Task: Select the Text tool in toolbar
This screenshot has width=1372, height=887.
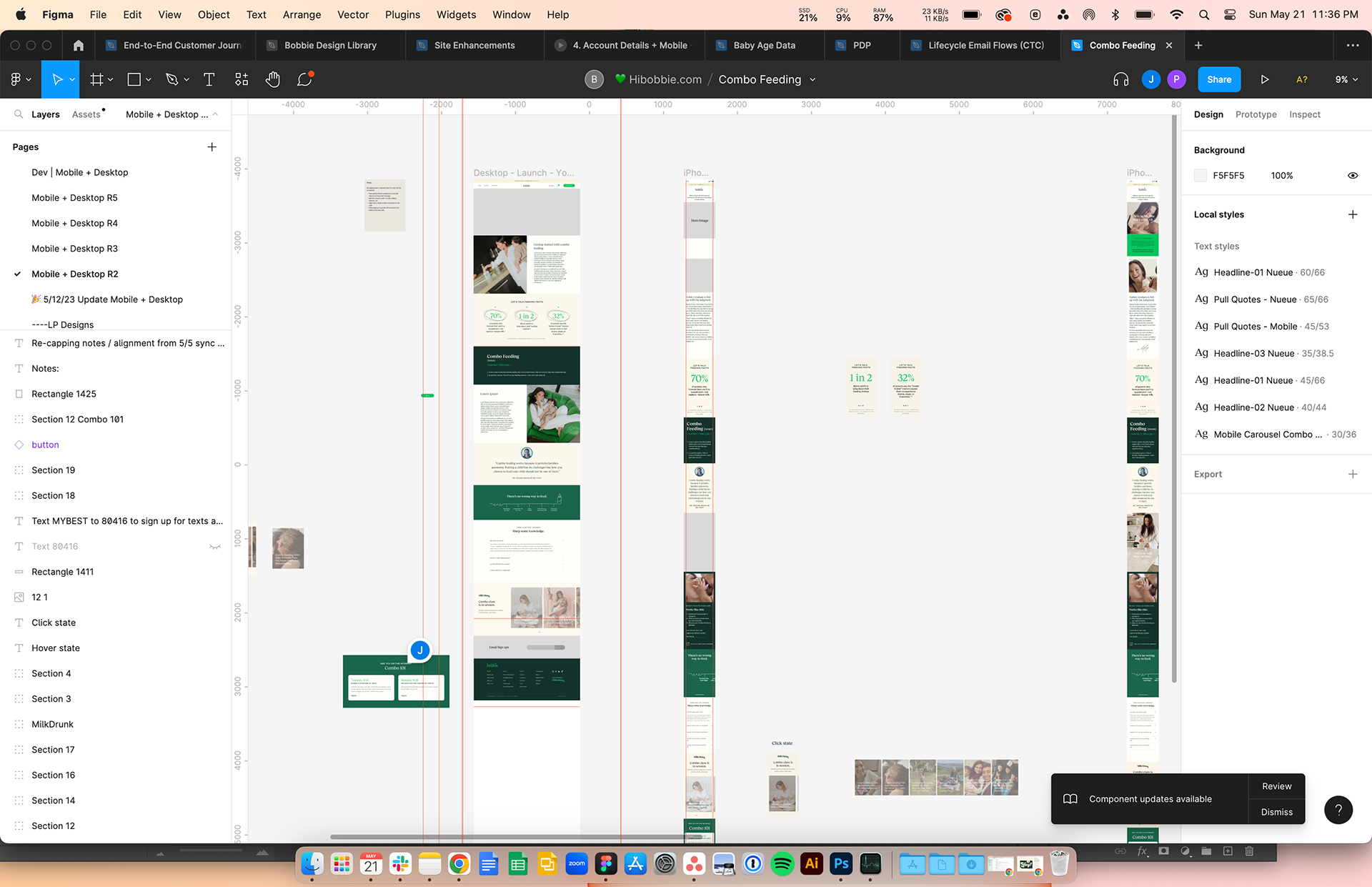Action: tap(209, 79)
